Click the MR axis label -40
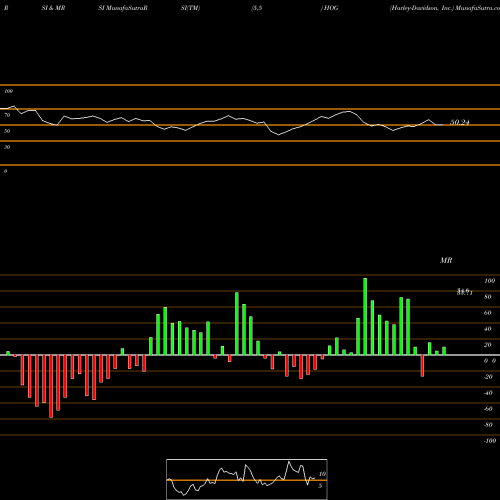This screenshot has height=500, width=500. point(488,393)
